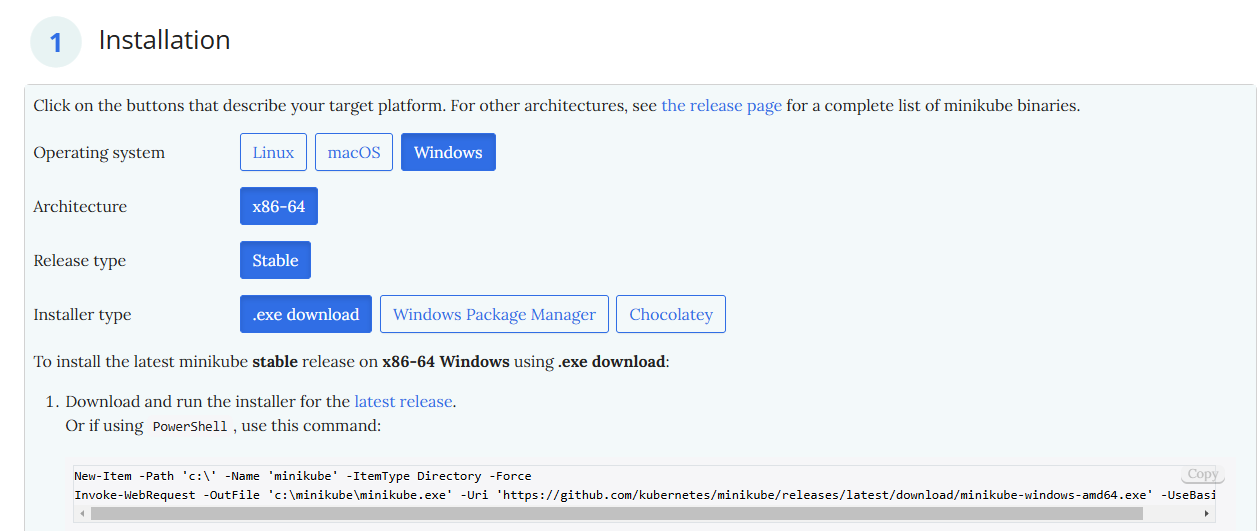
Task: Click the PowerShell inline code text
Action: [190, 426]
